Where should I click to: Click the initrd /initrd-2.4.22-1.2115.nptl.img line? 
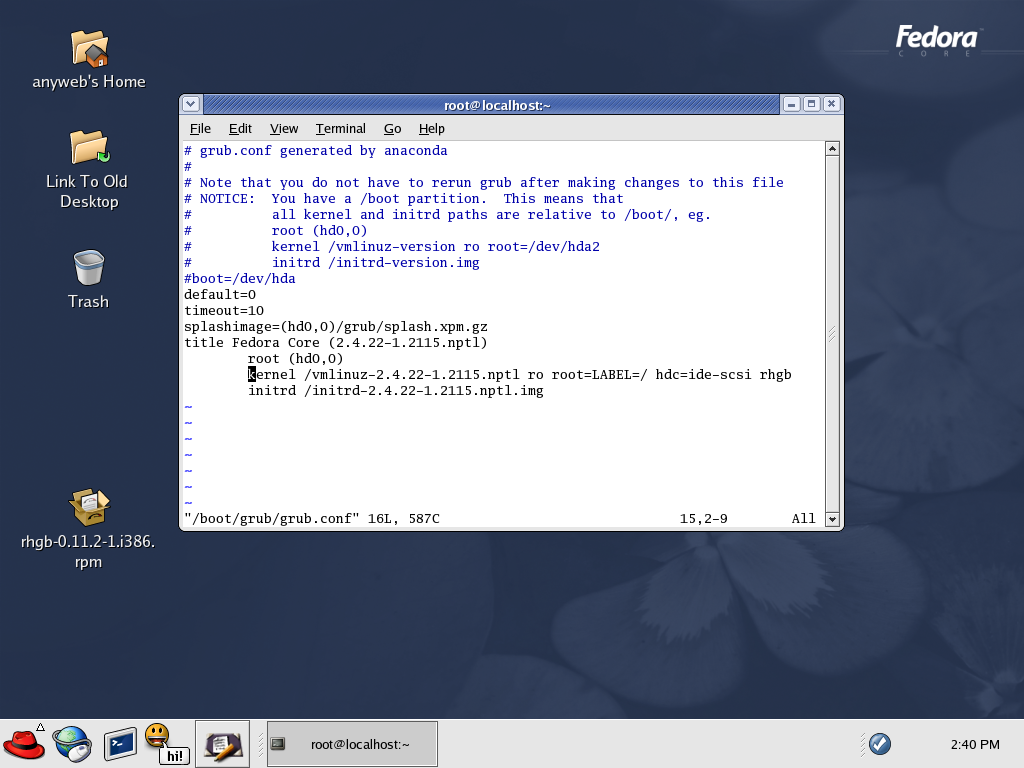[396, 391]
